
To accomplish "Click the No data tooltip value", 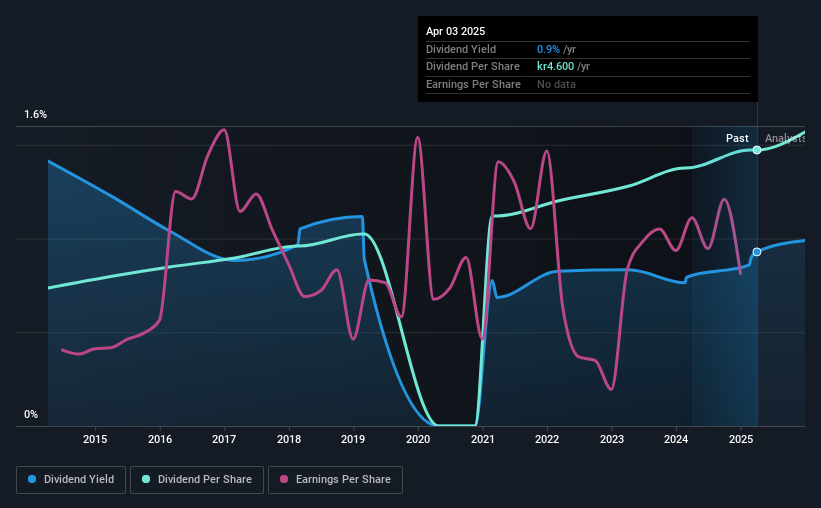I will tap(556, 84).
